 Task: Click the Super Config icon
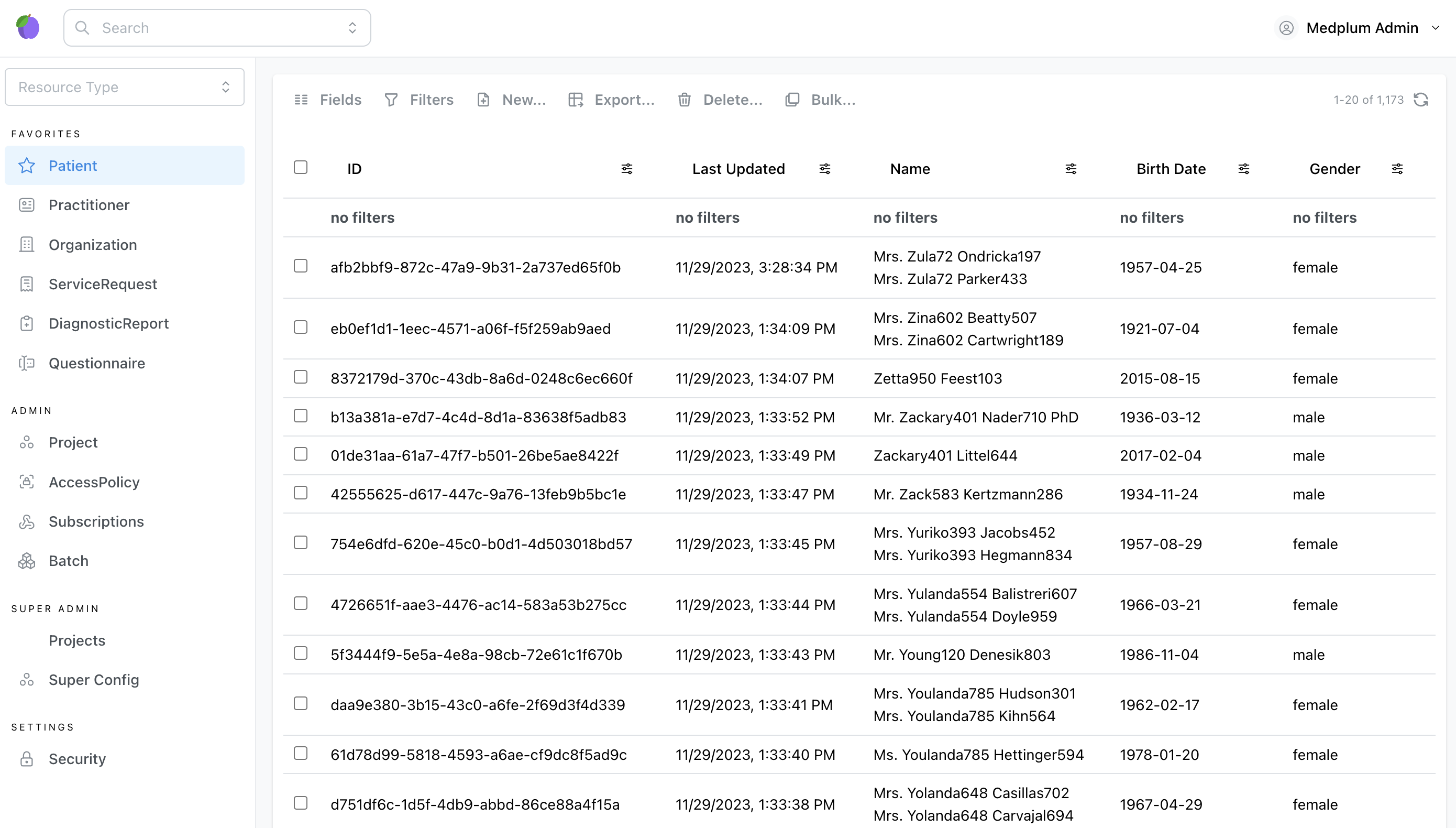(x=27, y=680)
